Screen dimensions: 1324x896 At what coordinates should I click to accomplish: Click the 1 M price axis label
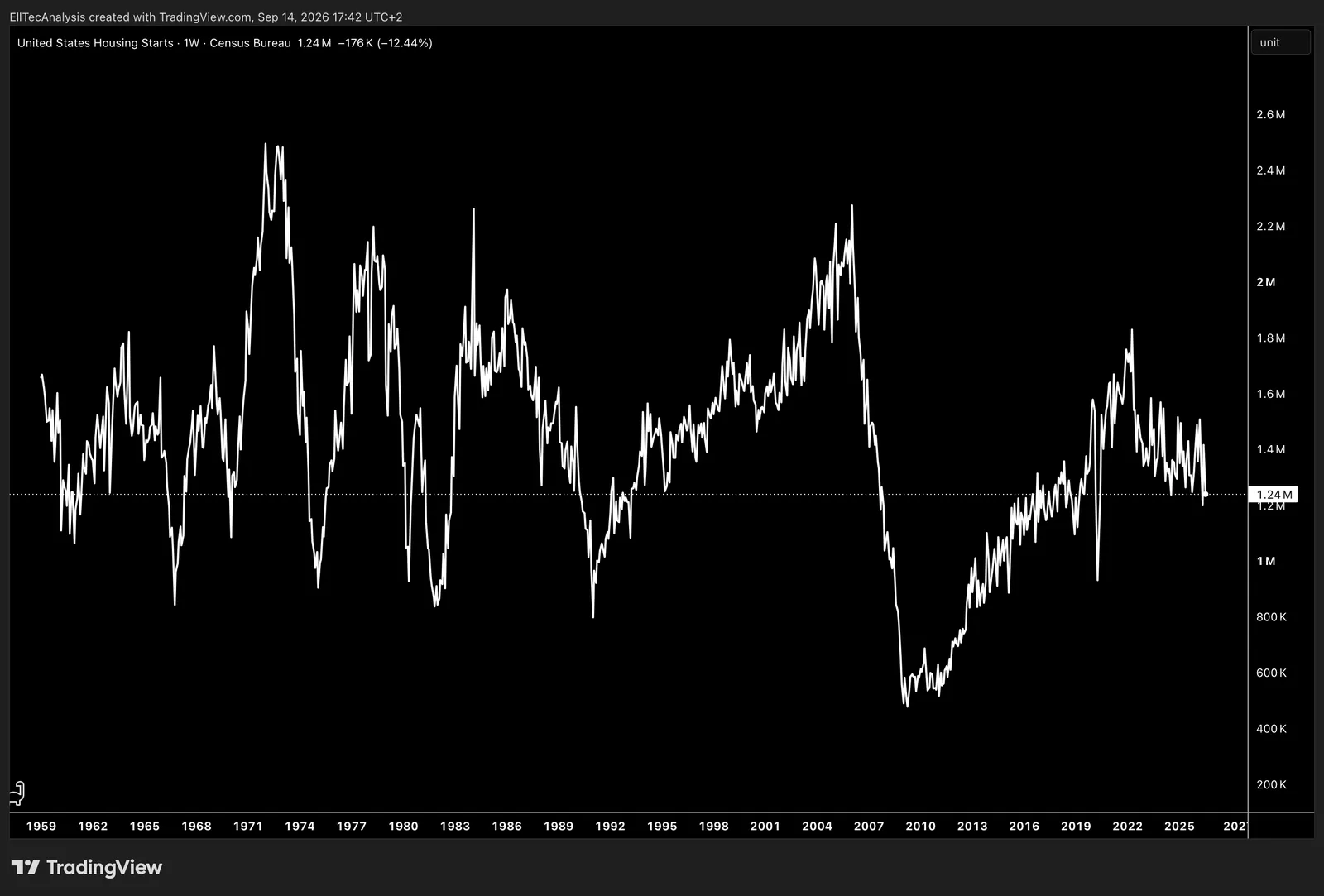click(1266, 561)
